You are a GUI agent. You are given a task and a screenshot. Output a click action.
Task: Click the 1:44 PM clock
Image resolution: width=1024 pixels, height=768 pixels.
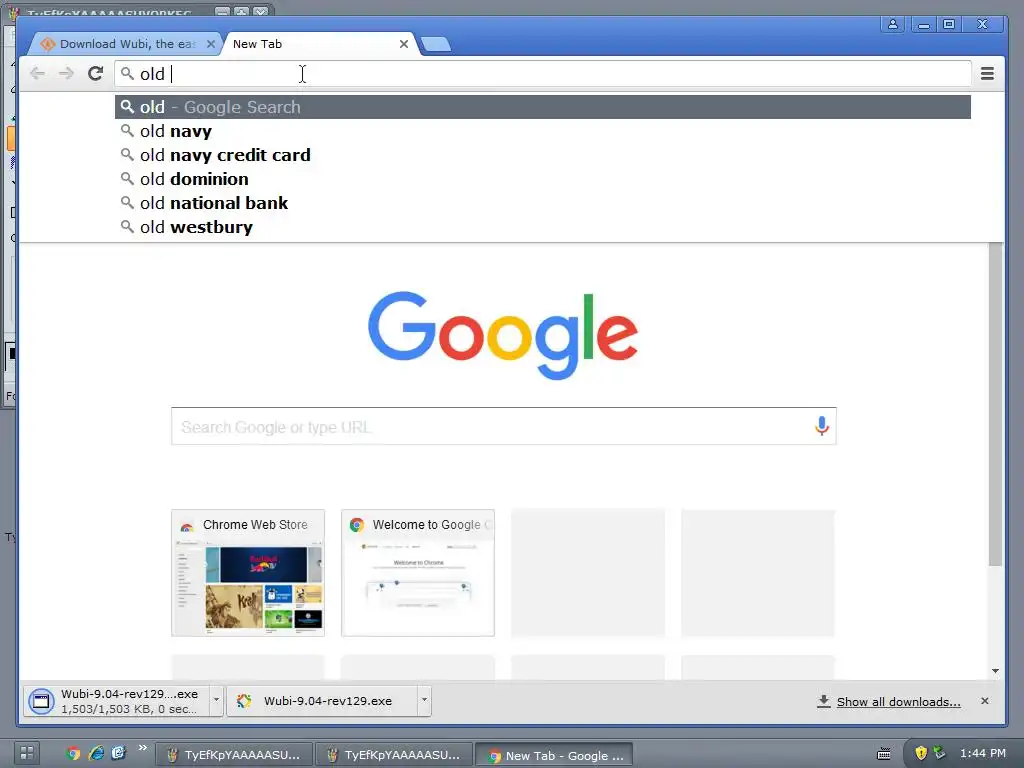983,753
